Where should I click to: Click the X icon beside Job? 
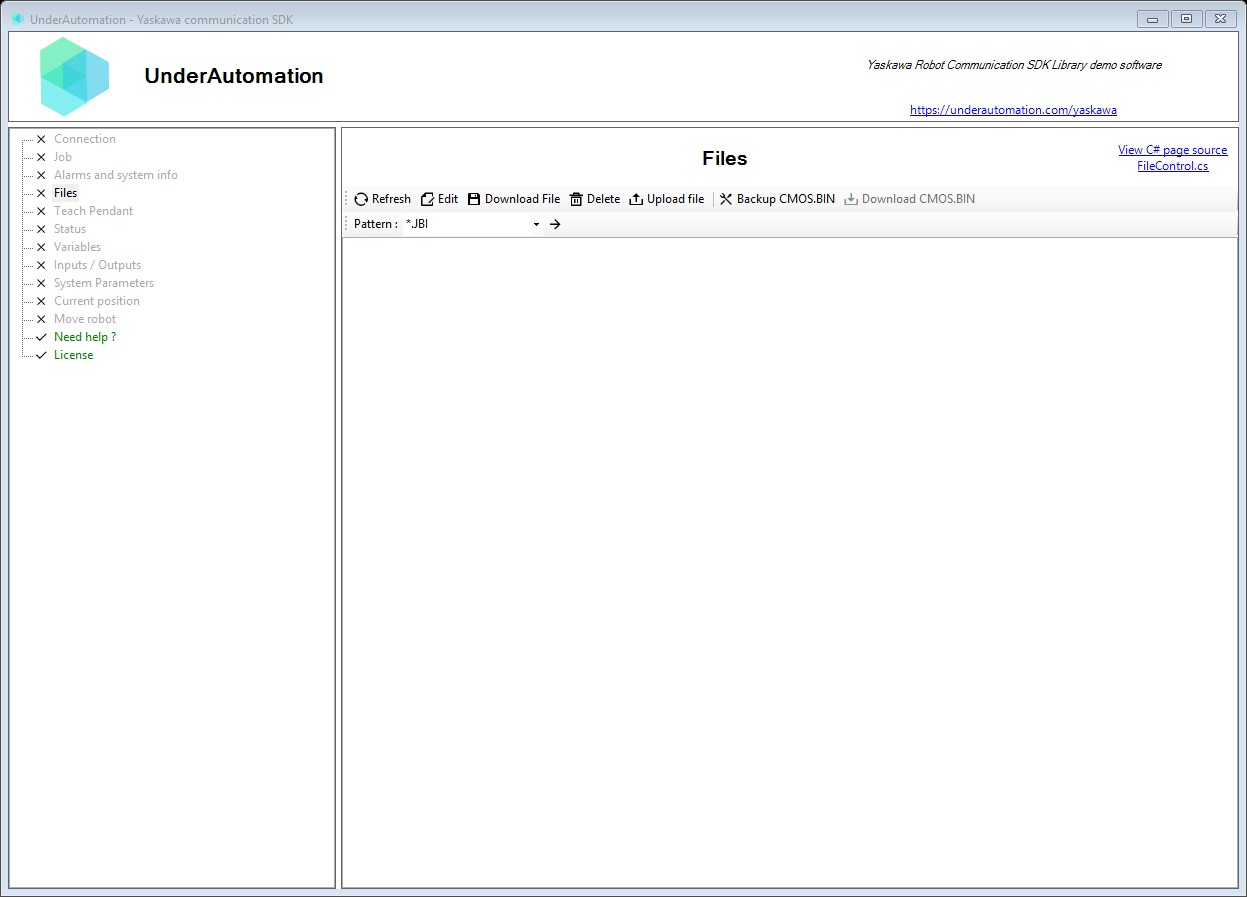(41, 157)
